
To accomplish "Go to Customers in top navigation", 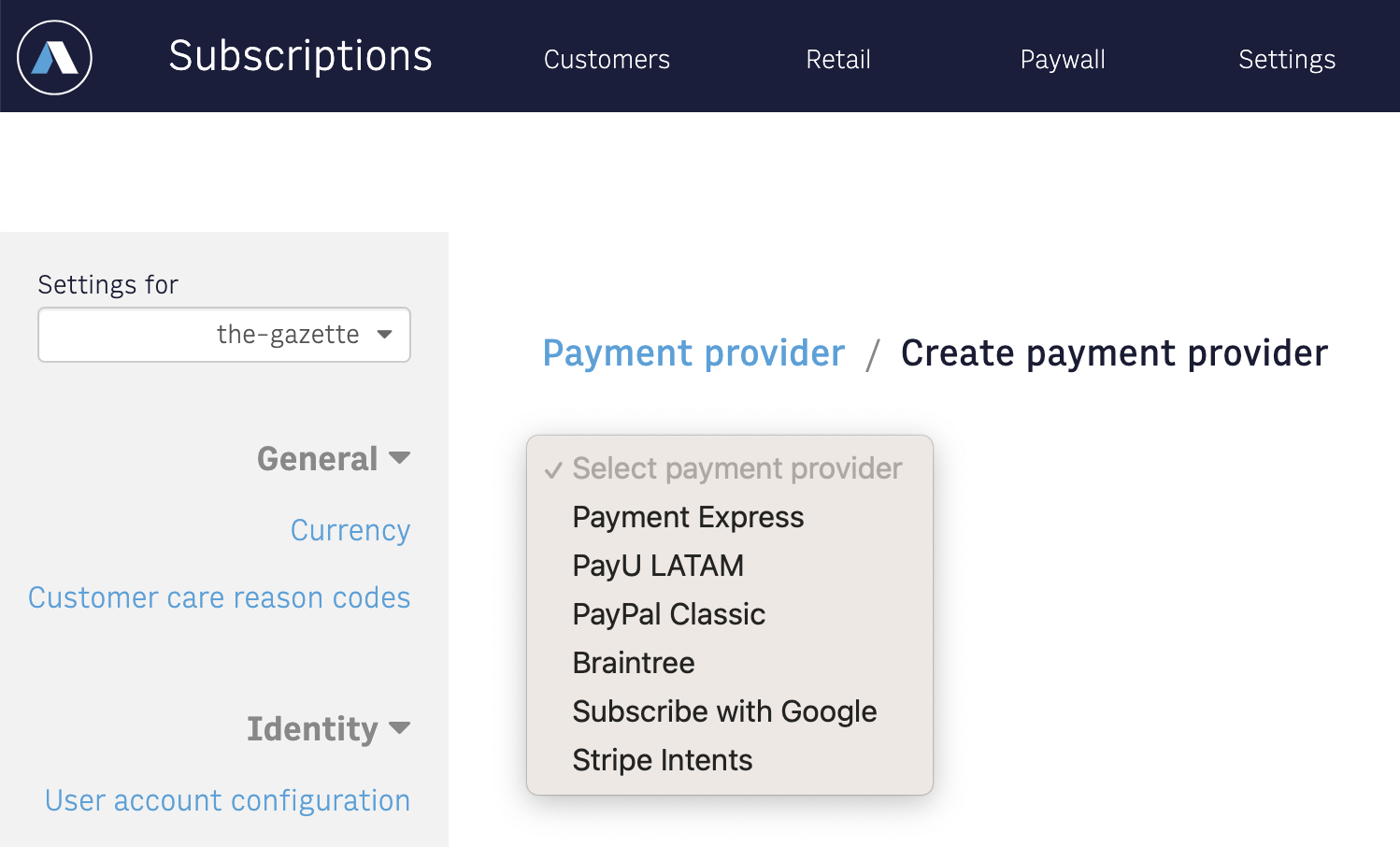I will [x=607, y=60].
